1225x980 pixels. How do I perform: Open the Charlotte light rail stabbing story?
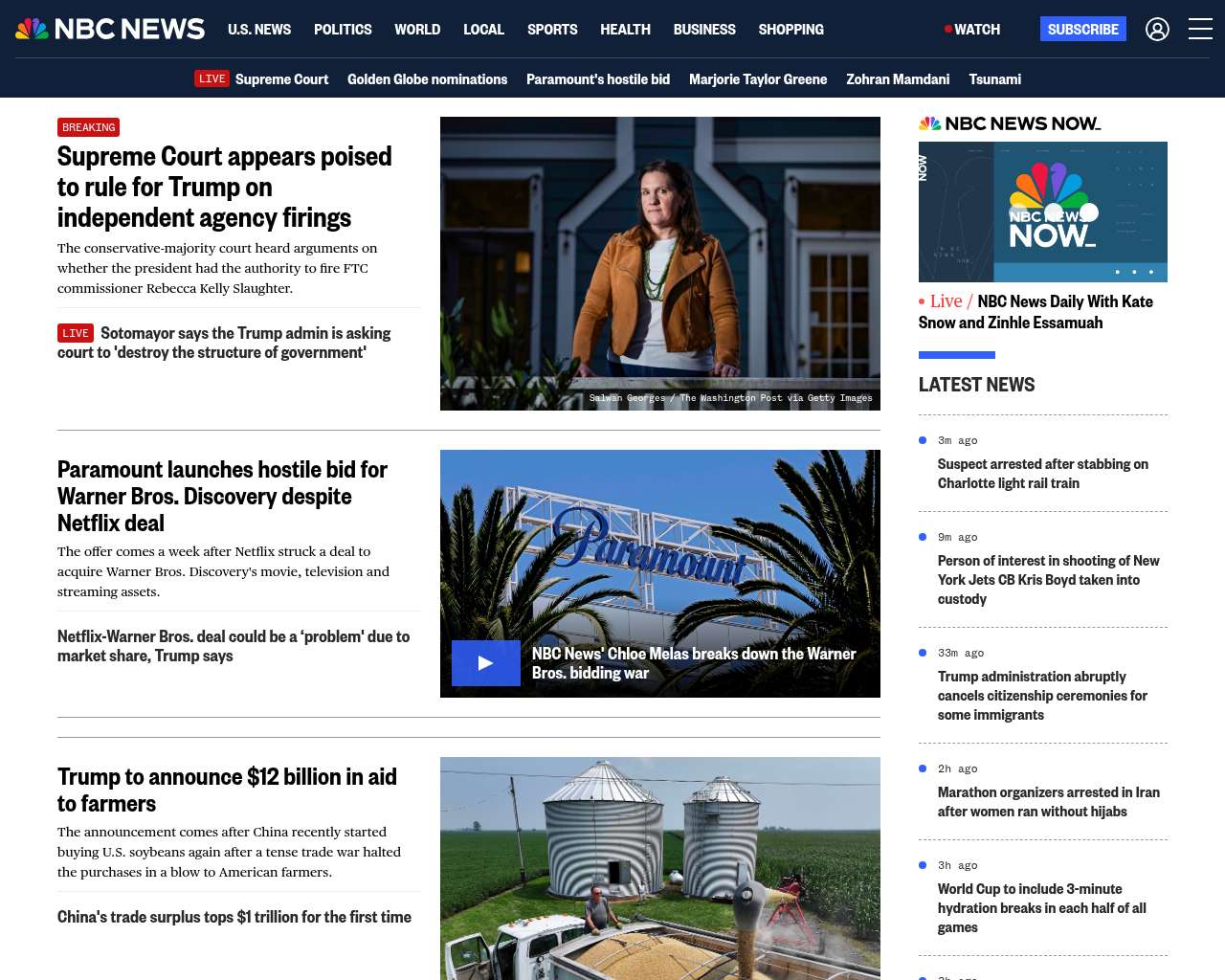click(x=1042, y=474)
